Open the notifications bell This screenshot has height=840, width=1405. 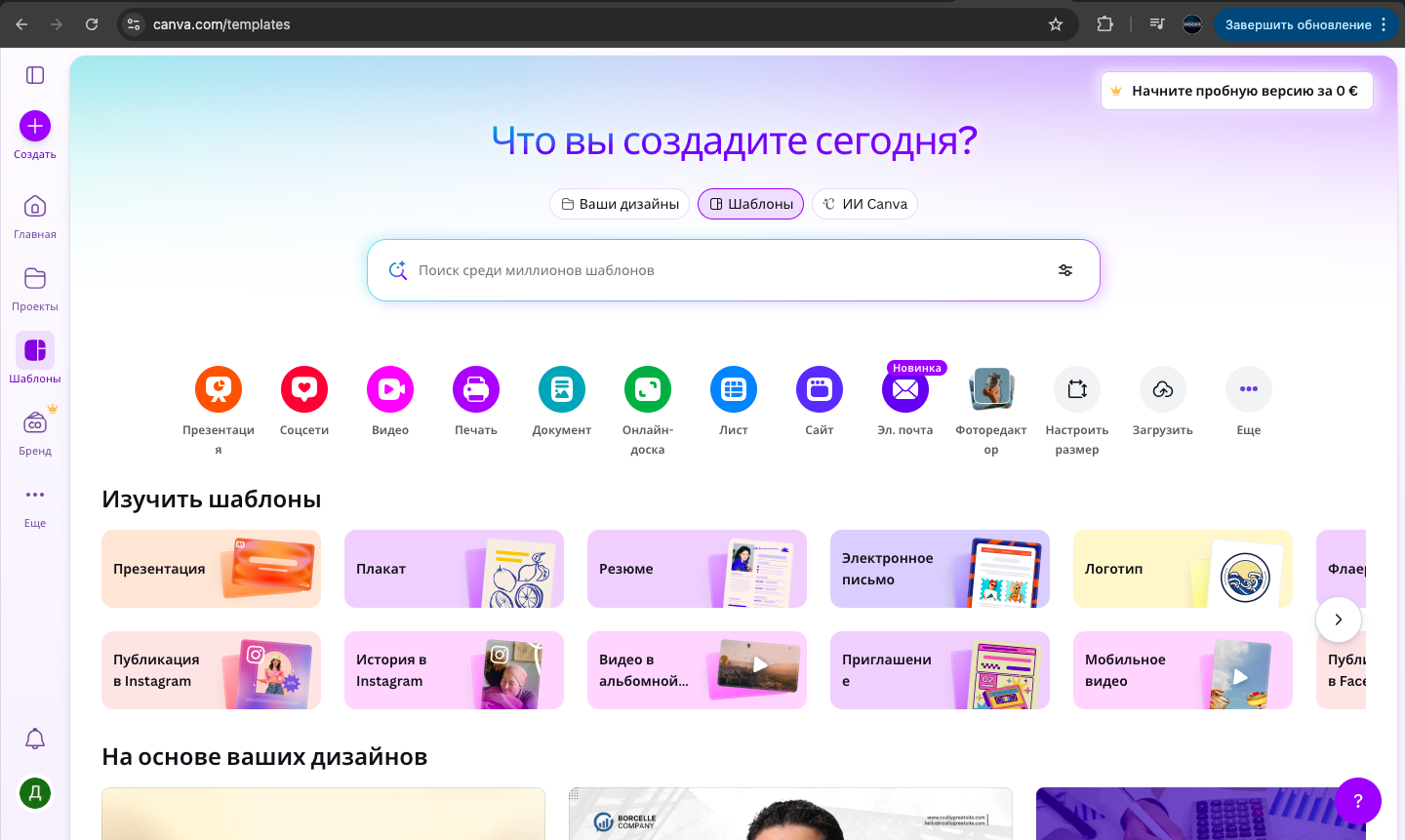click(x=34, y=739)
